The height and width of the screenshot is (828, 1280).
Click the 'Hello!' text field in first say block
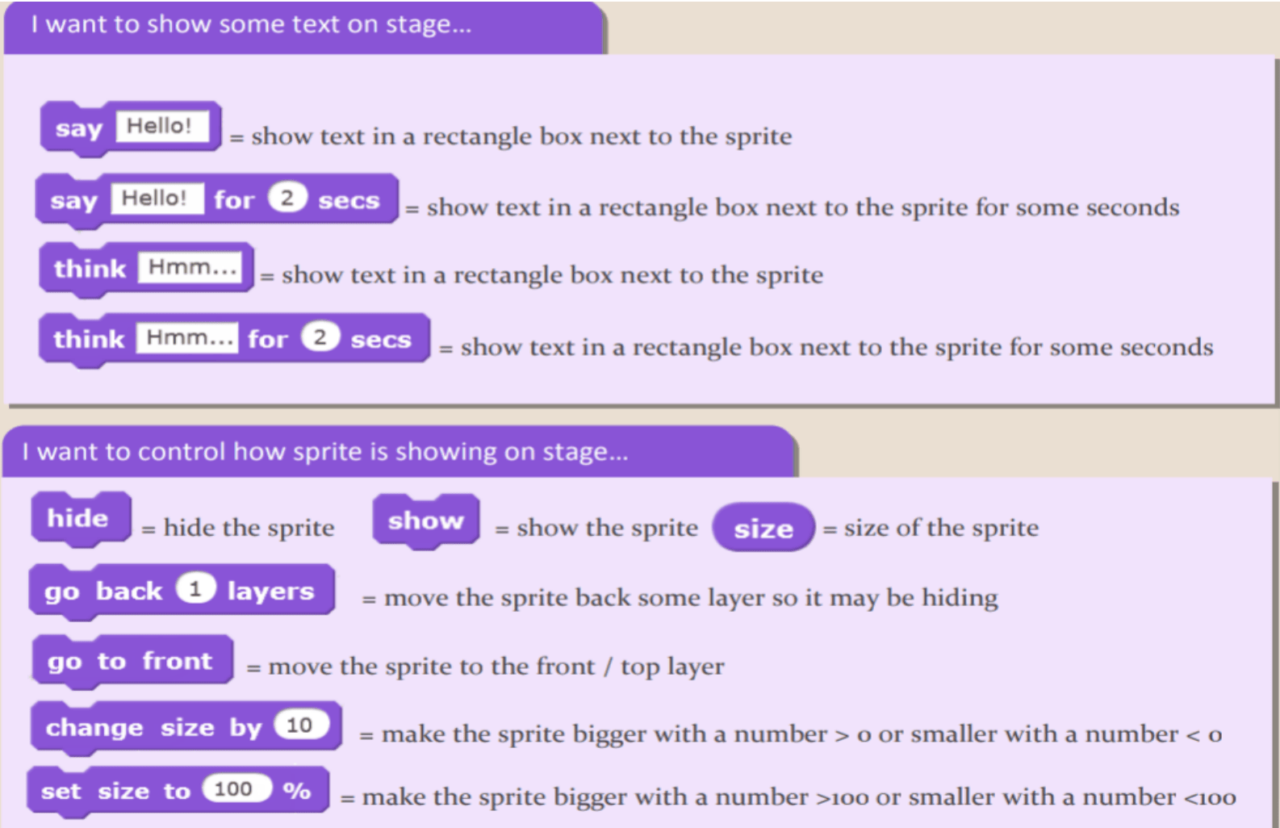coord(162,127)
